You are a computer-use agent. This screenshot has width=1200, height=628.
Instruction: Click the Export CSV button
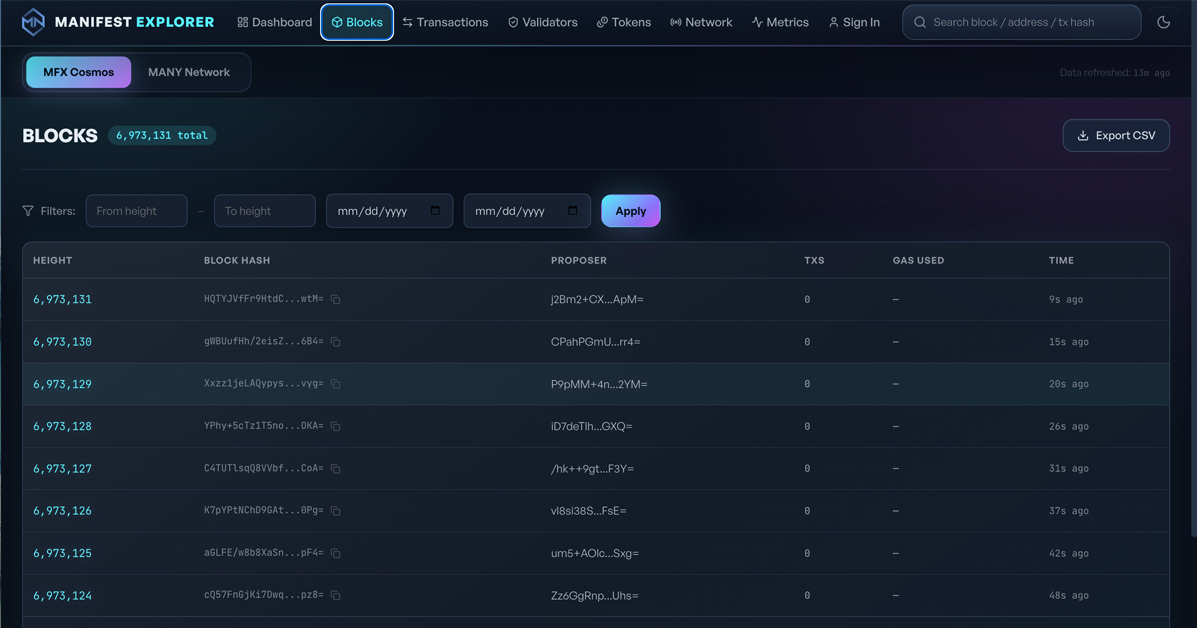pyautogui.click(x=1116, y=135)
